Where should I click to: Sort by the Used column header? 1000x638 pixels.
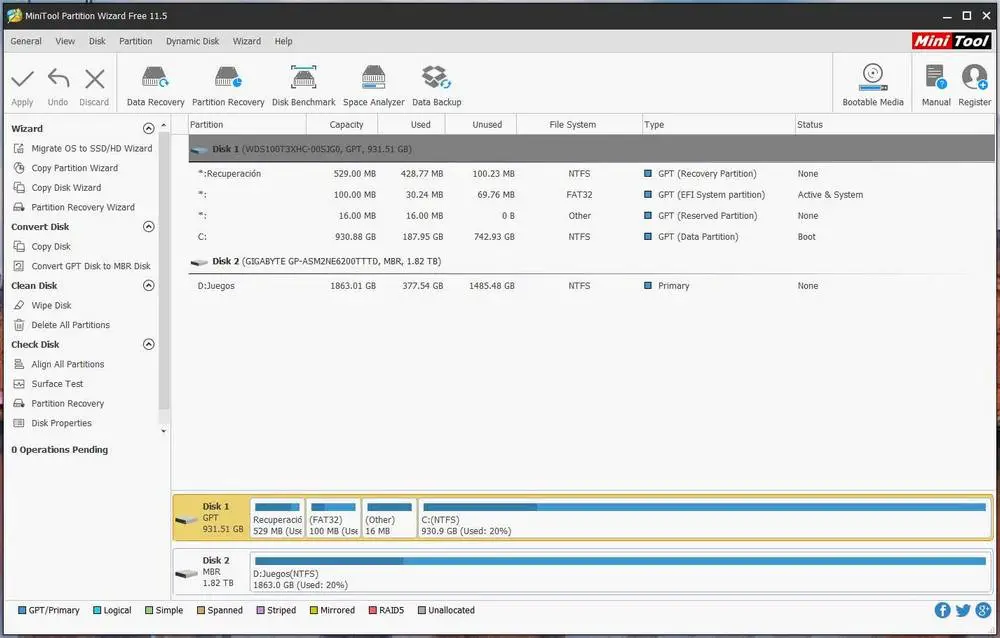click(412, 124)
